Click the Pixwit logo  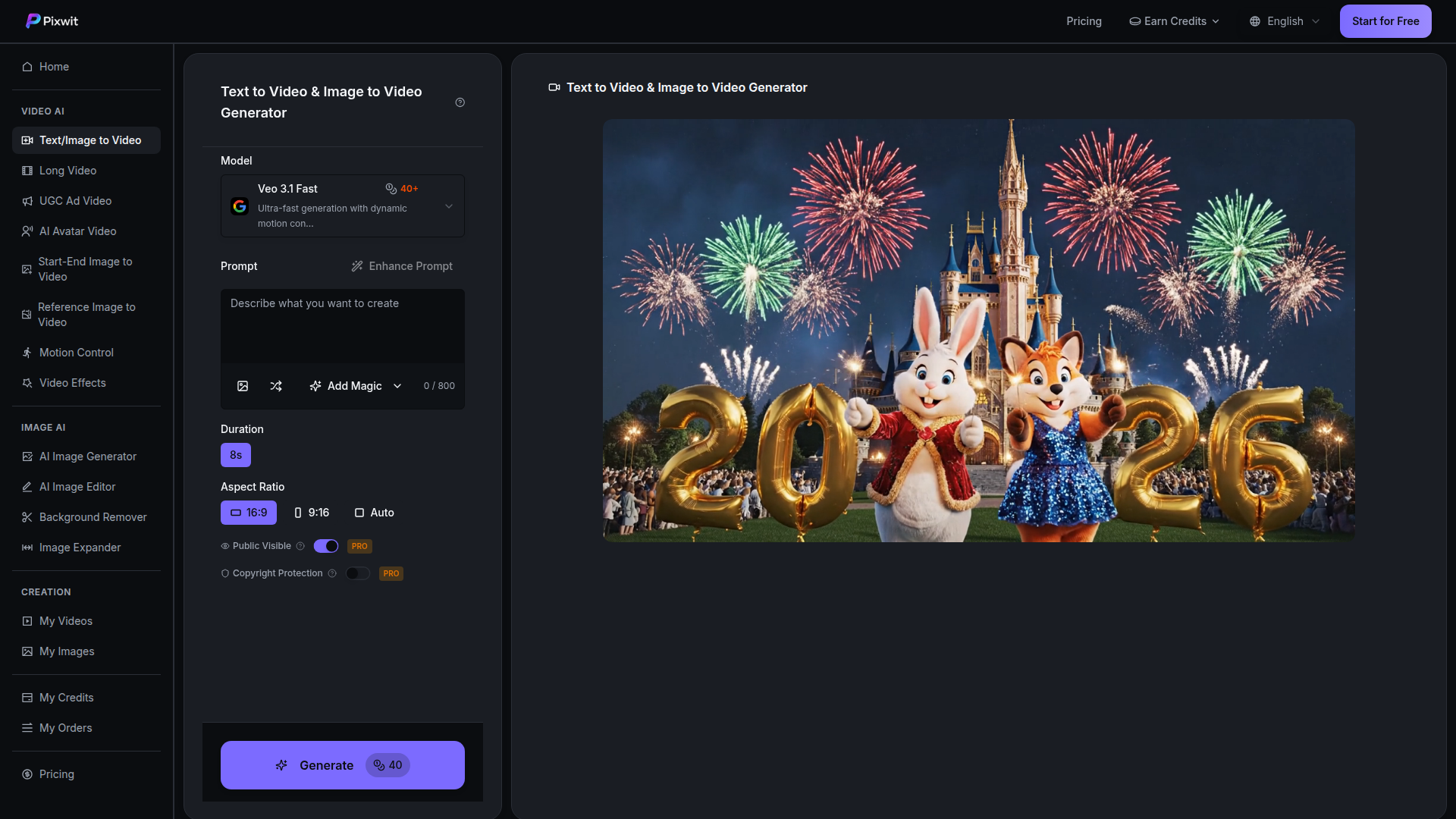tap(52, 21)
